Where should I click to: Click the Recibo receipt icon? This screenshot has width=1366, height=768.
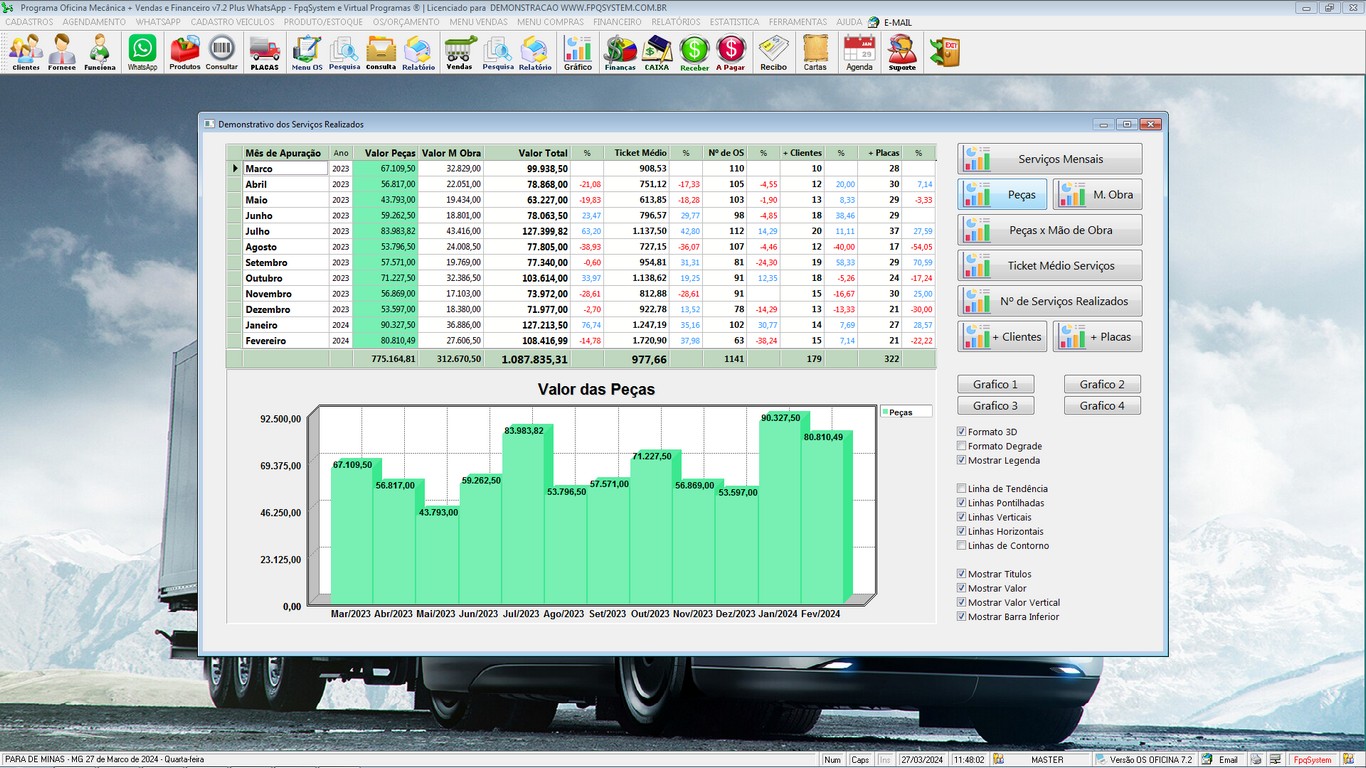774,52
